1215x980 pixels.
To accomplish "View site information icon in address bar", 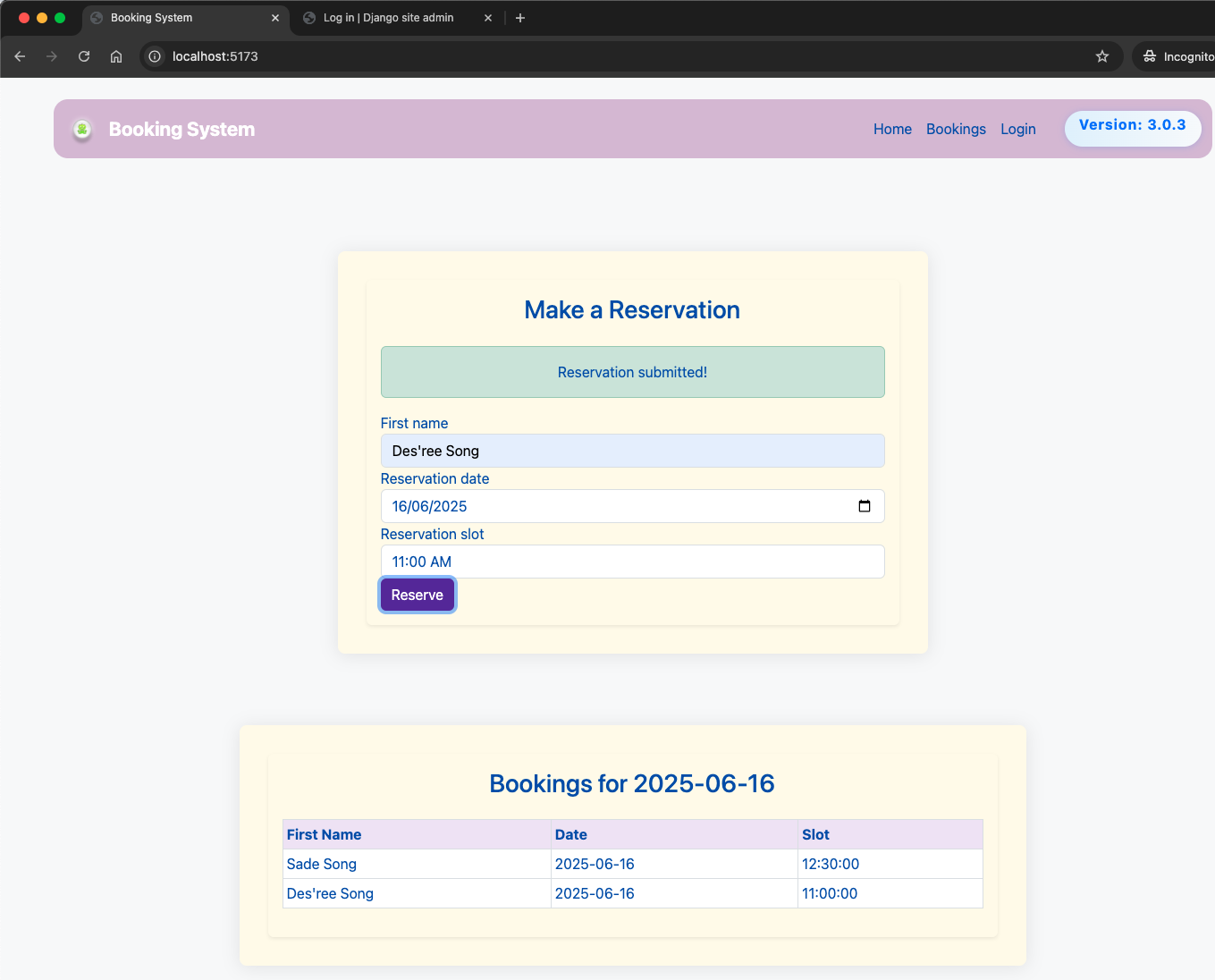I will click(x=155, y=56).
